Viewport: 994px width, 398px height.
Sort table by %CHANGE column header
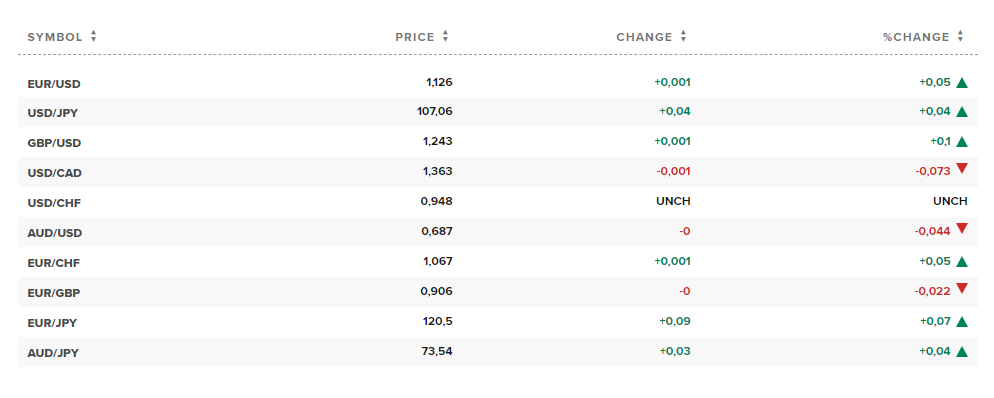[916, 37]
